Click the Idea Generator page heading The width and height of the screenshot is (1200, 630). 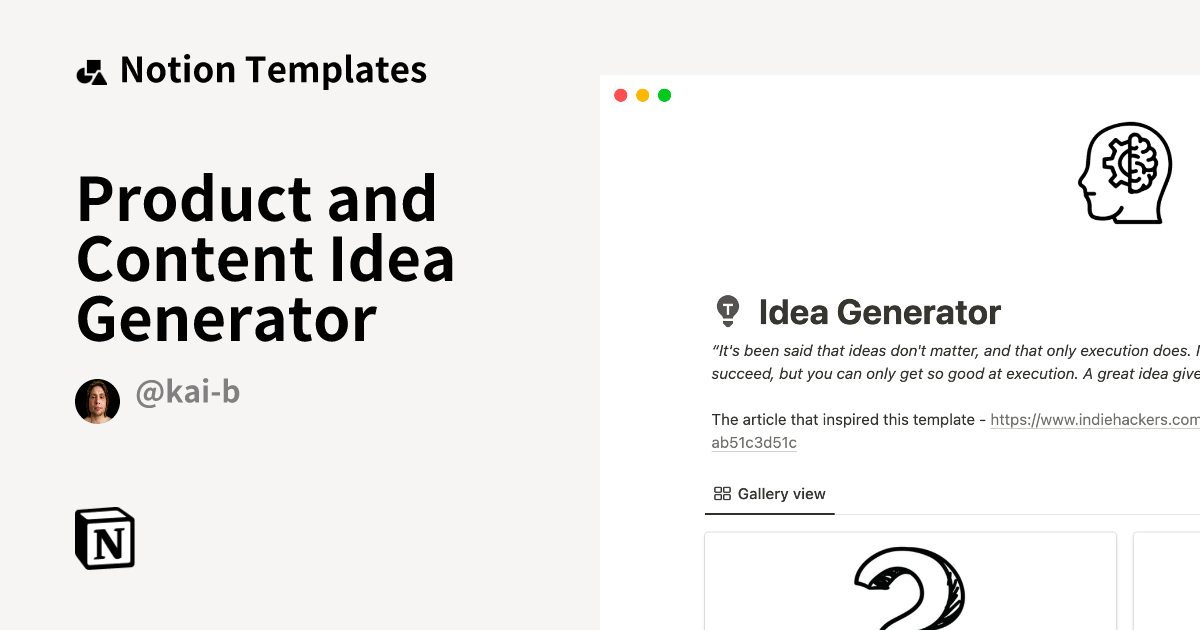point(880,312)
